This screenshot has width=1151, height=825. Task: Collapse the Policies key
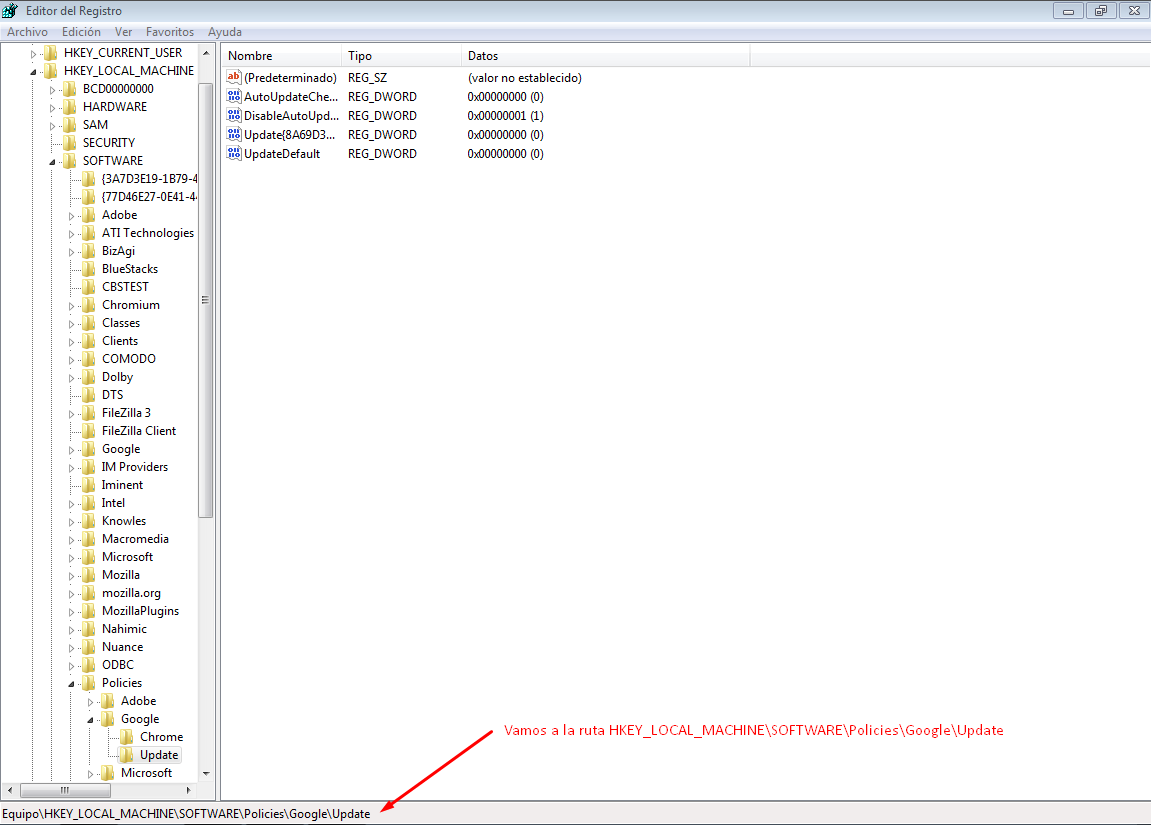click(71, 684)
